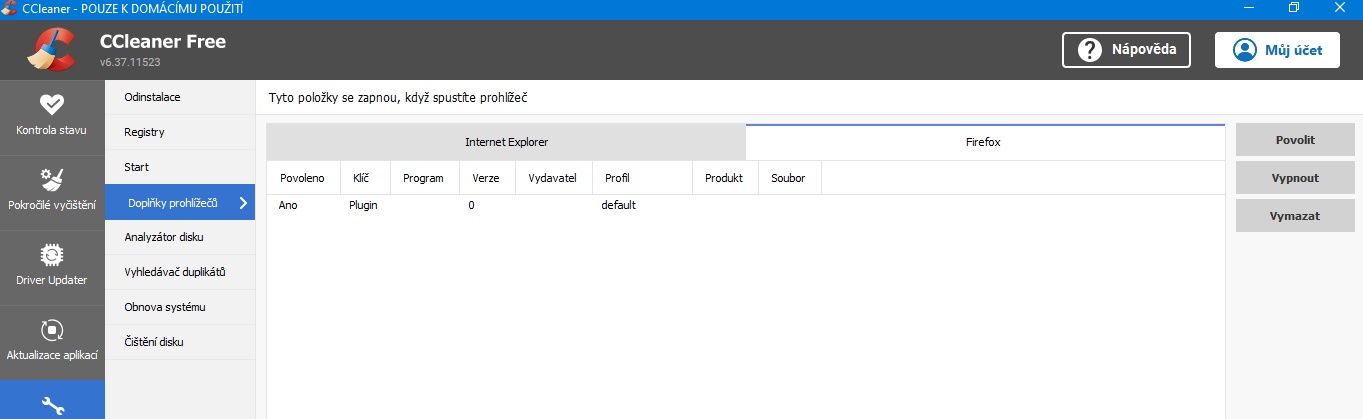Sort by Vydavatel column header

coord(554,178)
